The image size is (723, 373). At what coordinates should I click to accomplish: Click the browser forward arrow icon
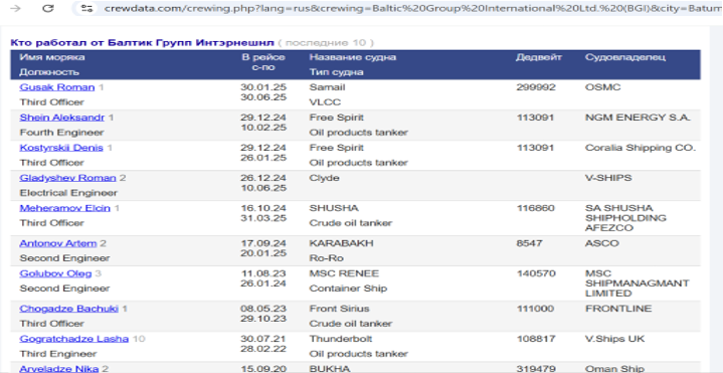point(18,9)
